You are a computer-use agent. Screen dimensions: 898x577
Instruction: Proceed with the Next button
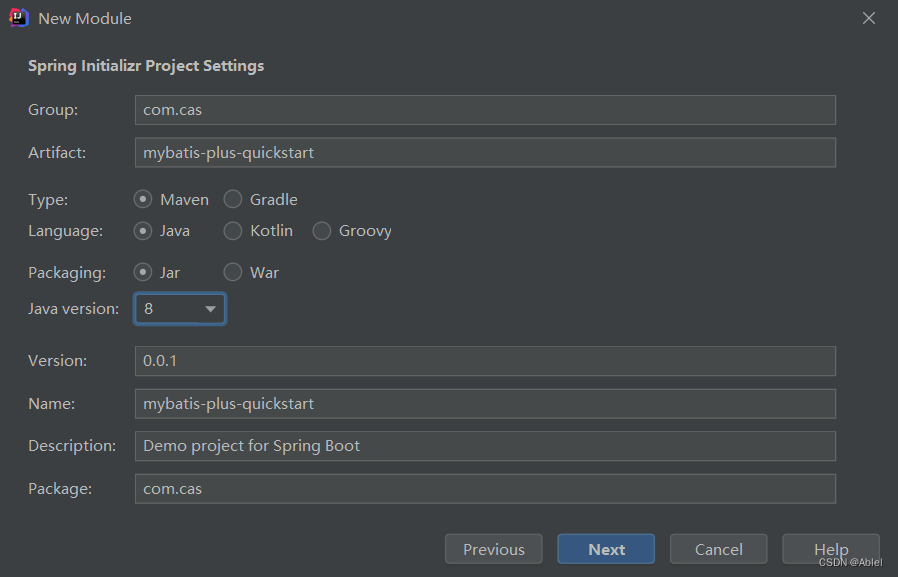(x=606, y=549)
